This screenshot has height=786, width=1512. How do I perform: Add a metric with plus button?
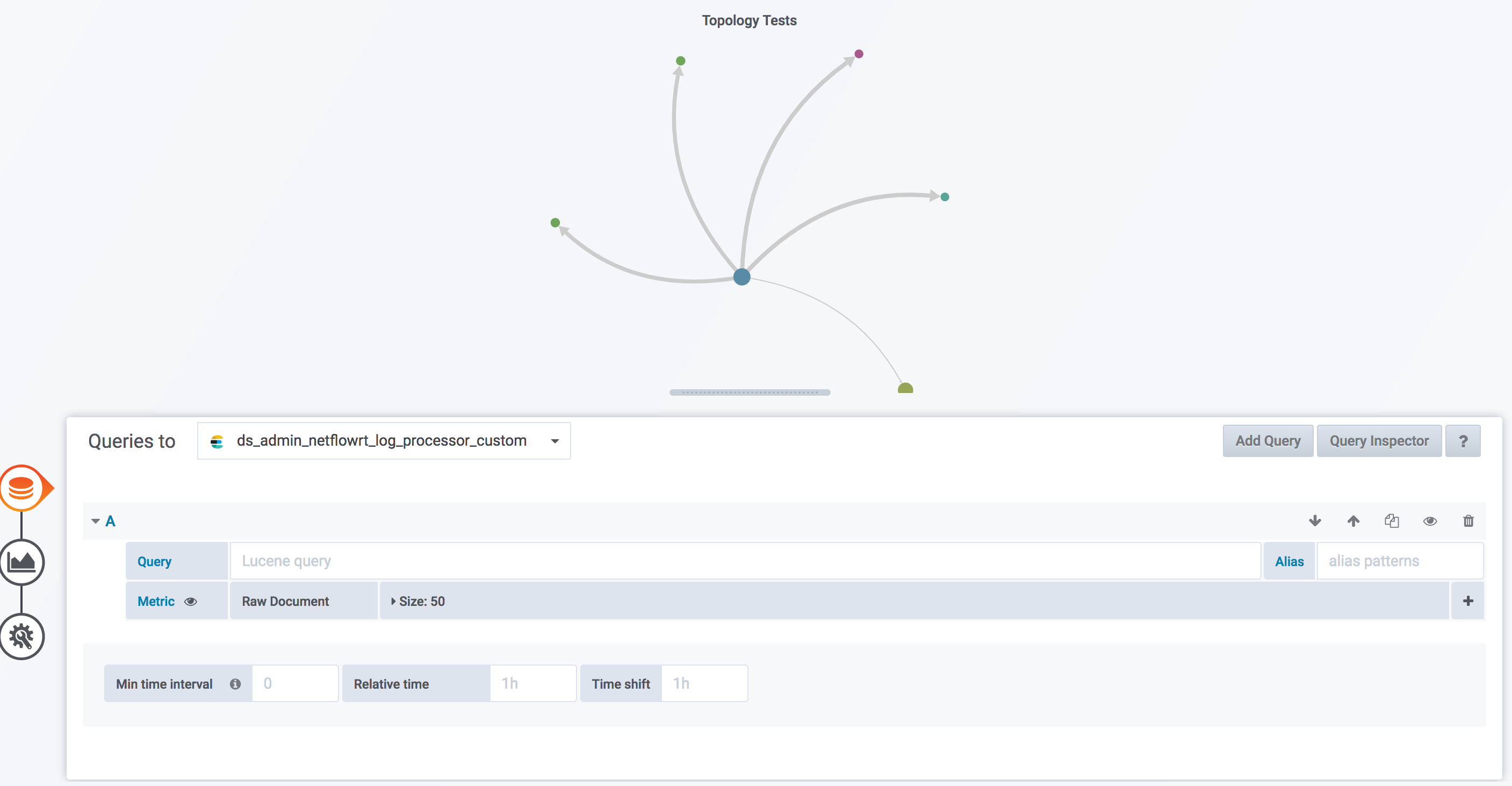(1467, 601)
